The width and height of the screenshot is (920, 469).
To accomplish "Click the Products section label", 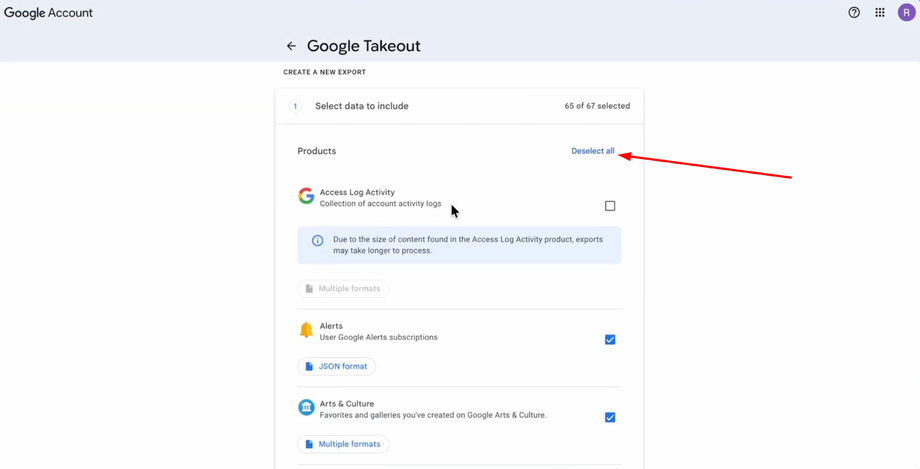I will click(317, 151).
